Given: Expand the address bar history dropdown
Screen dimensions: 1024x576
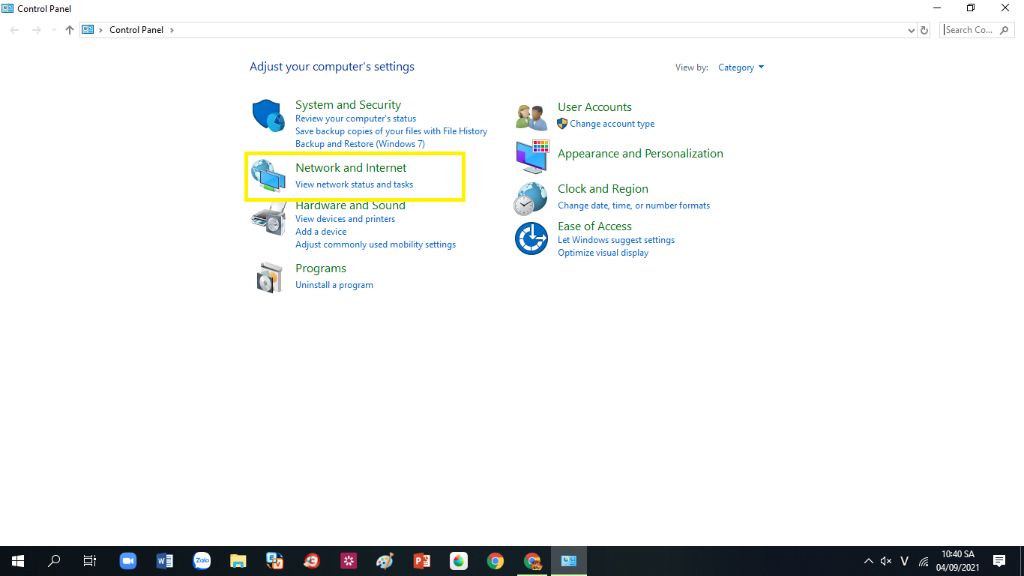Looking at the screenshot, I should 911,30.
